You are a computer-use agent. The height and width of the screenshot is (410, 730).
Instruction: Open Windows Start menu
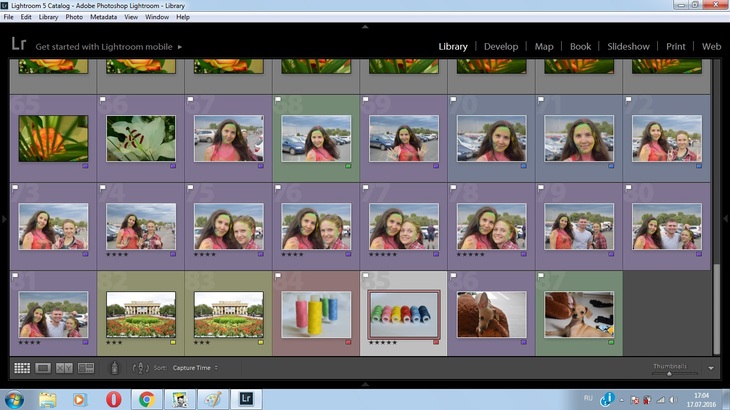[x=14, y=399]
